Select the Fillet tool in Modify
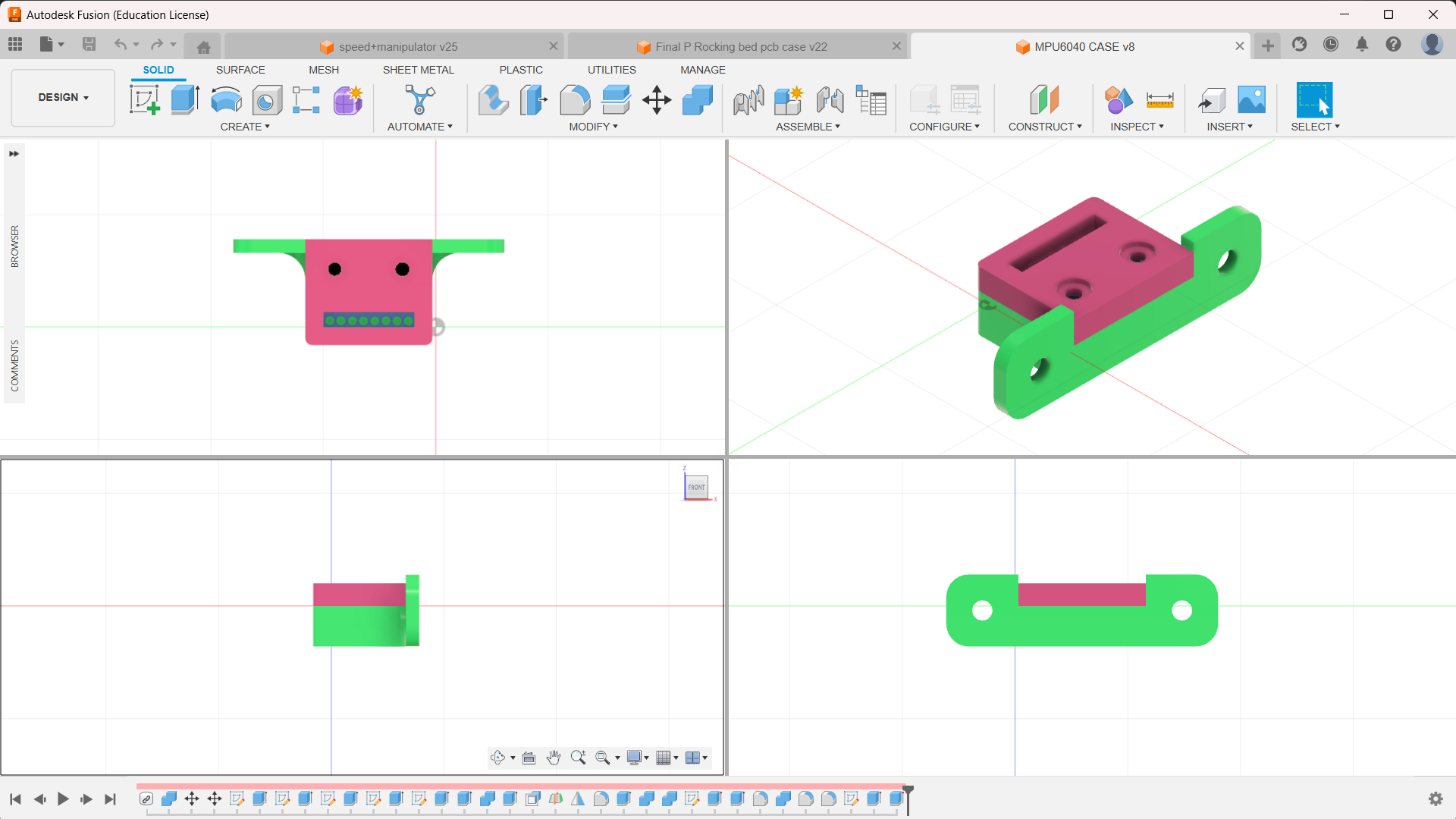This screenshot has height=819, width=1456. [575, 100]
